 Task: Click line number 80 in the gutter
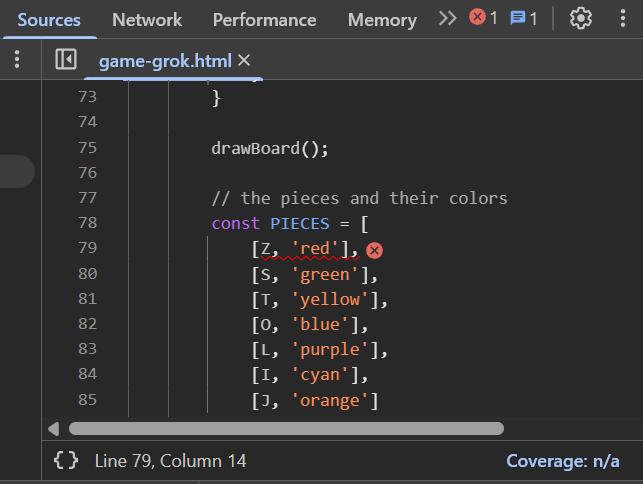[87, 274]
